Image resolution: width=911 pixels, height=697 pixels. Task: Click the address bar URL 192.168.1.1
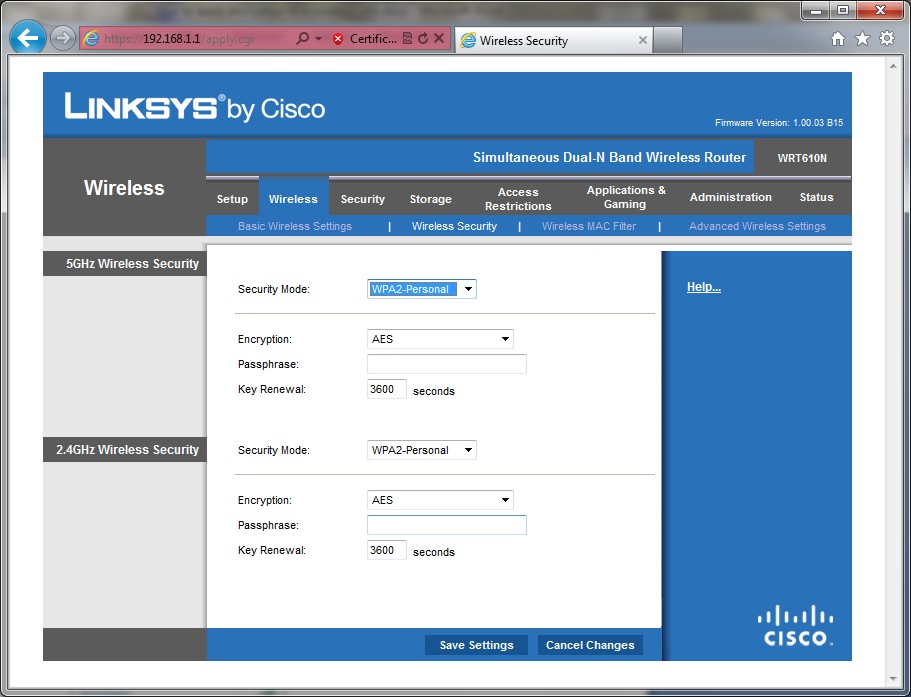pyautogui.click(x=171, y=39)
